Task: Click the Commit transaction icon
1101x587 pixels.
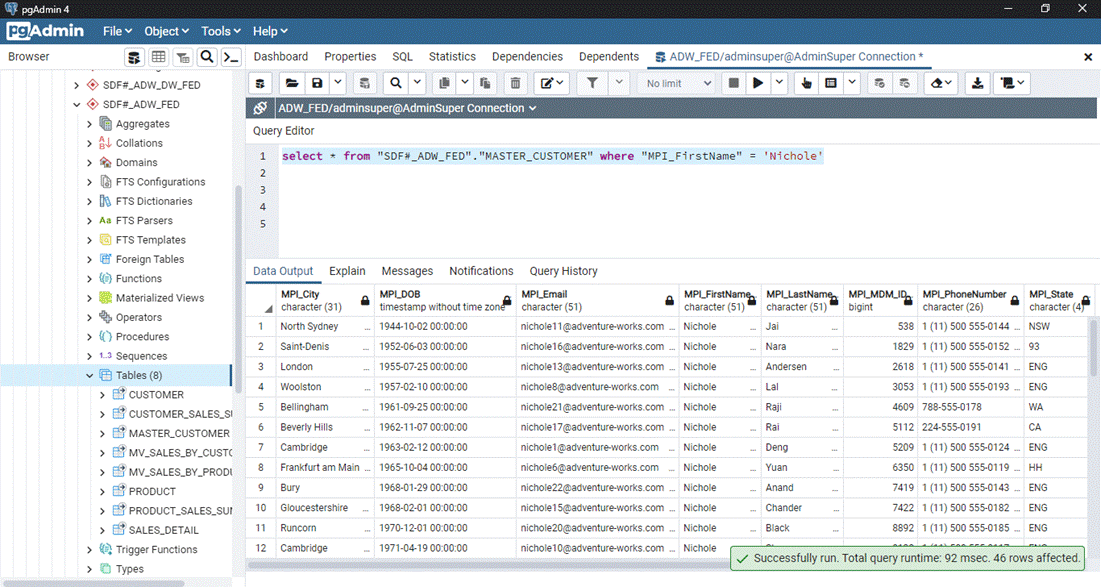Action: coord(879,83)
